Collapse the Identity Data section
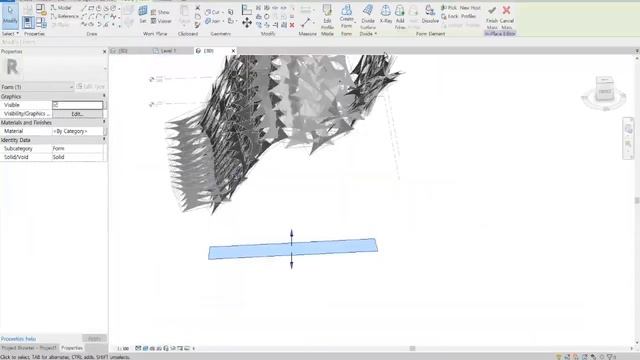This screenshot has height=360, width=640. [104, 140]
